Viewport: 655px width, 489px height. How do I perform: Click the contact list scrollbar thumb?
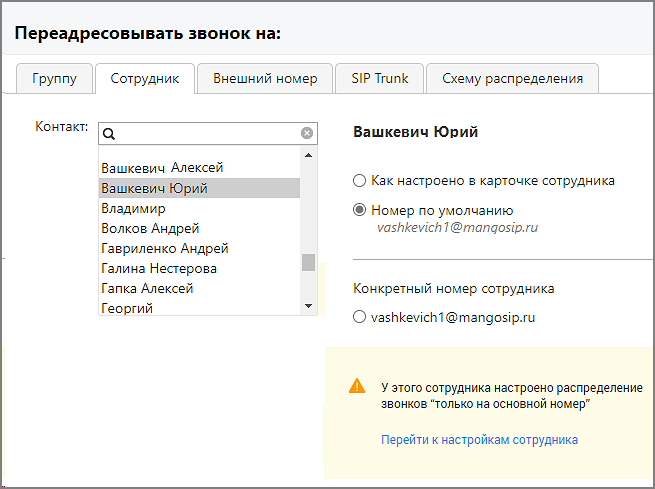[x=309, y=263]
